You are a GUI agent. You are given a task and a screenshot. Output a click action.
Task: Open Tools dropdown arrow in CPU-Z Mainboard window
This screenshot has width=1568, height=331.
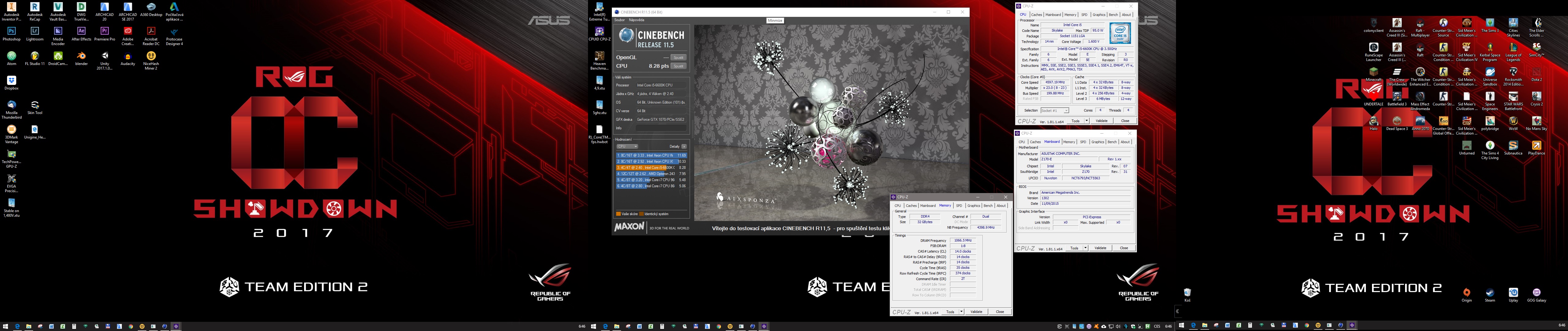coord(1085,248)
